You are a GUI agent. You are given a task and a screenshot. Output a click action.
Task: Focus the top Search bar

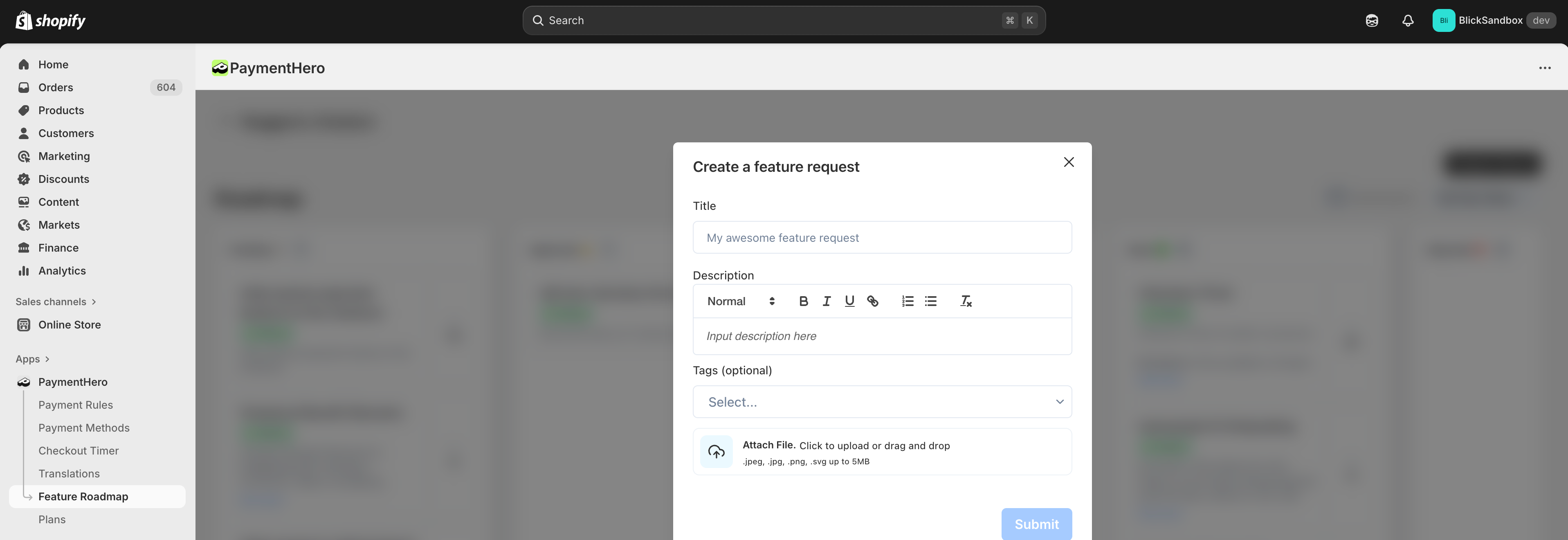coord(784,21)
